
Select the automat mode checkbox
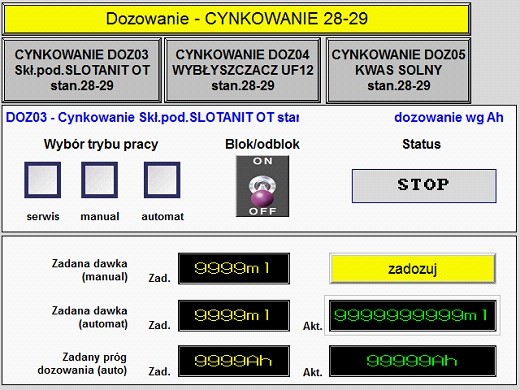(162, 180)
